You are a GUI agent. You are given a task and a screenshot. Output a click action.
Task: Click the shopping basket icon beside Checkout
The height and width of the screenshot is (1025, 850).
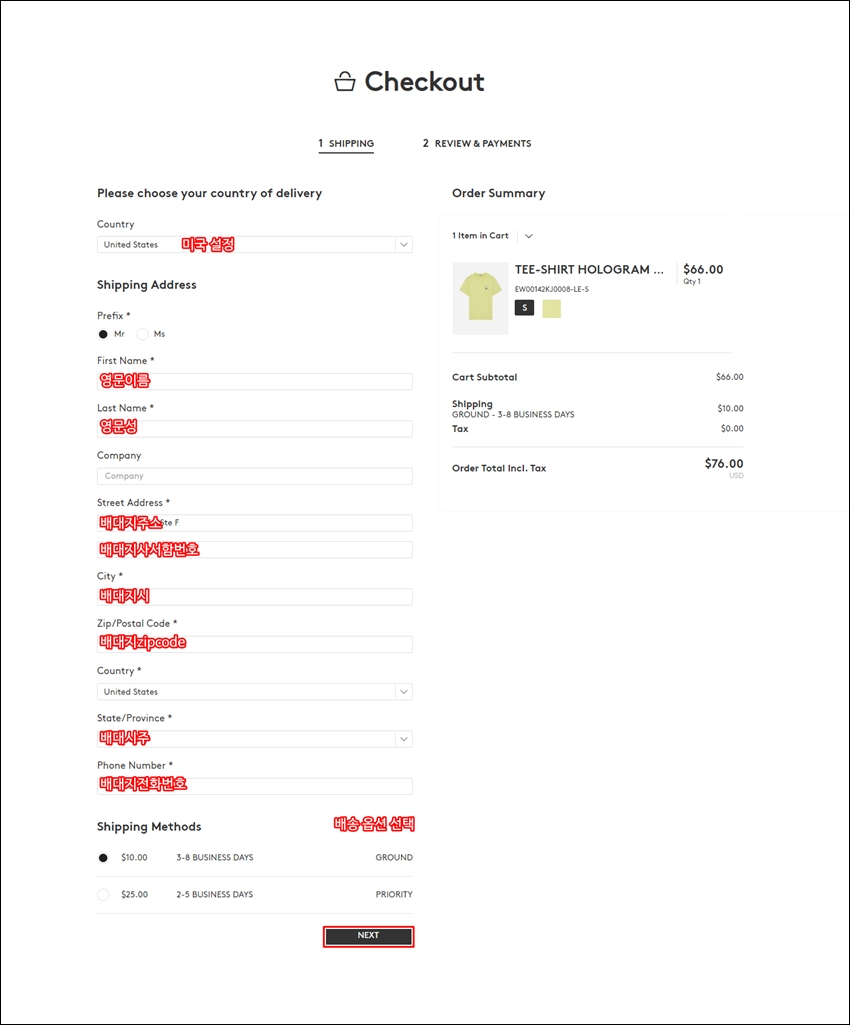coord(345,82)
